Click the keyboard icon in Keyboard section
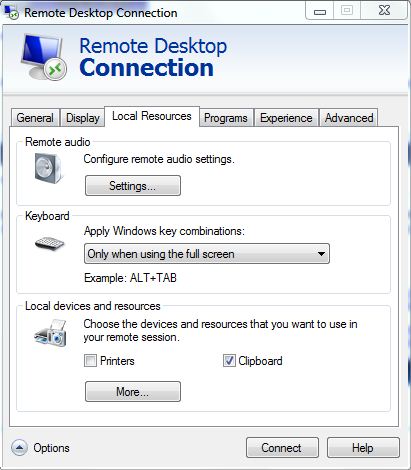The height and width of the screenshot is (470, 411). tap(49, 243)
